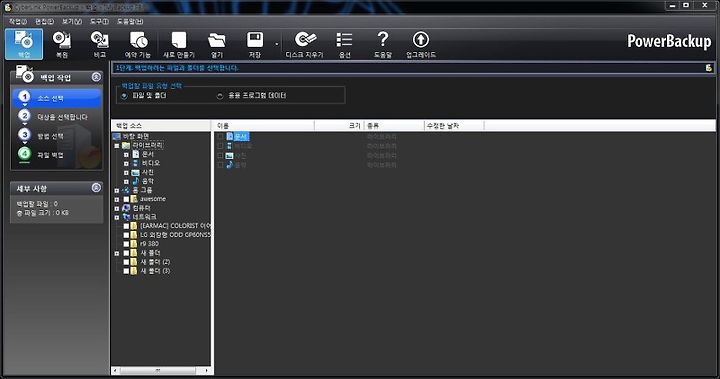
Task: Check the awesome folder checkbox
Action: click(126, 199)
